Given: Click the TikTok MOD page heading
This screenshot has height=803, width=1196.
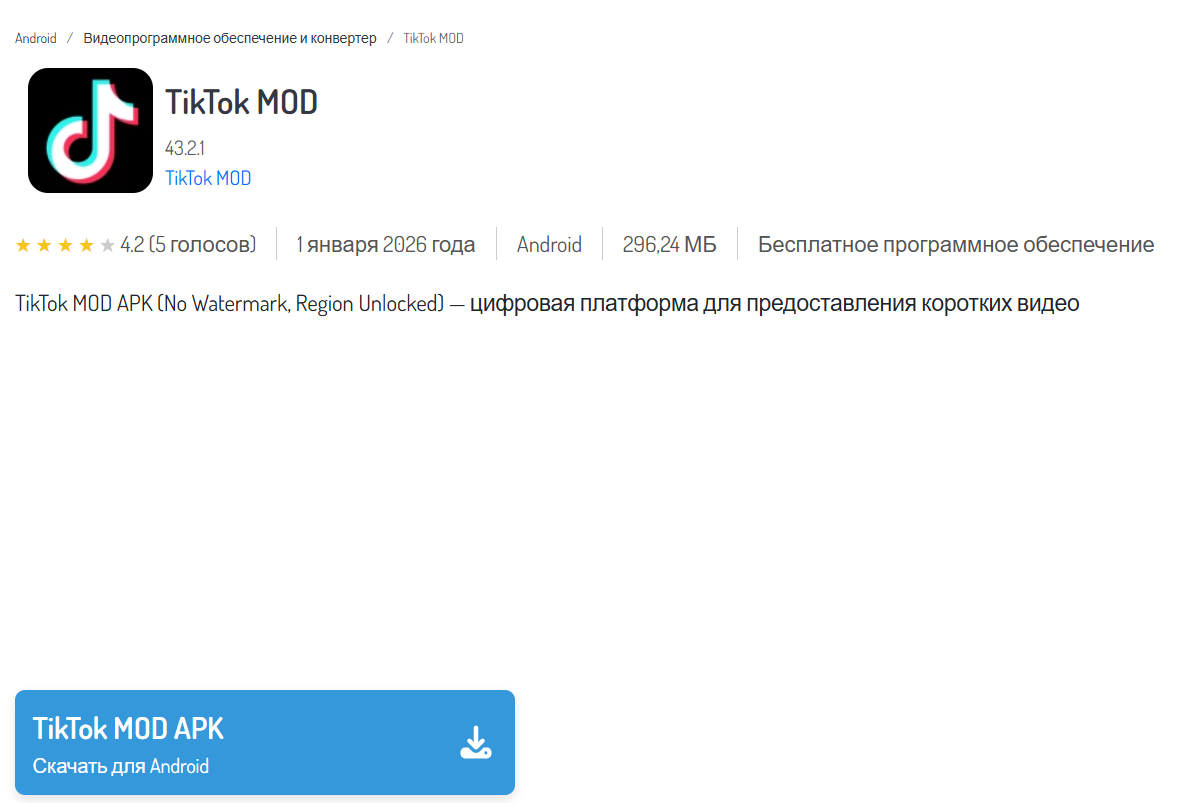Looking at the screenshot, I should click(241, 102).
